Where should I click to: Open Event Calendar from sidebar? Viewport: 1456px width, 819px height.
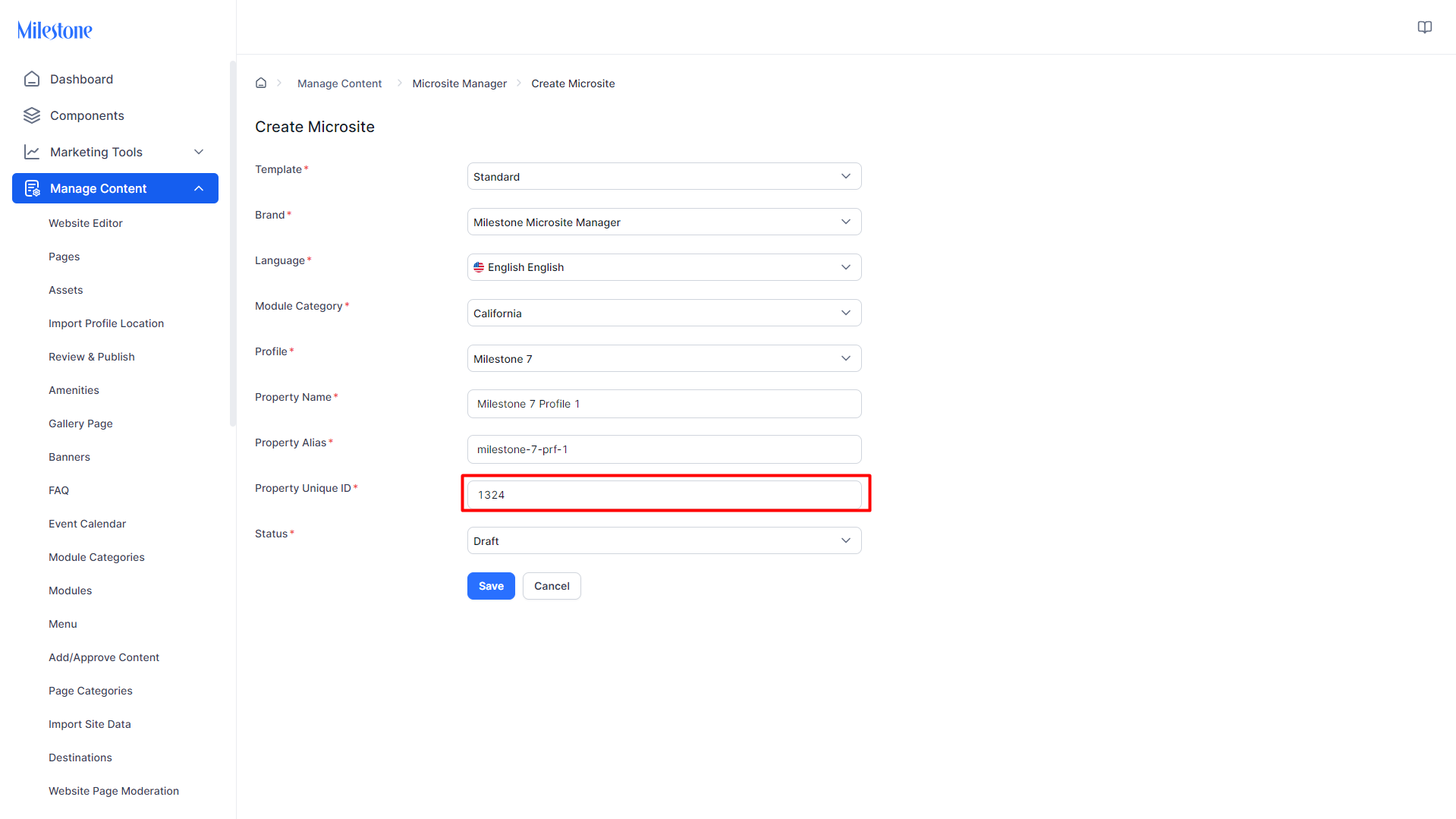[87, 524]
